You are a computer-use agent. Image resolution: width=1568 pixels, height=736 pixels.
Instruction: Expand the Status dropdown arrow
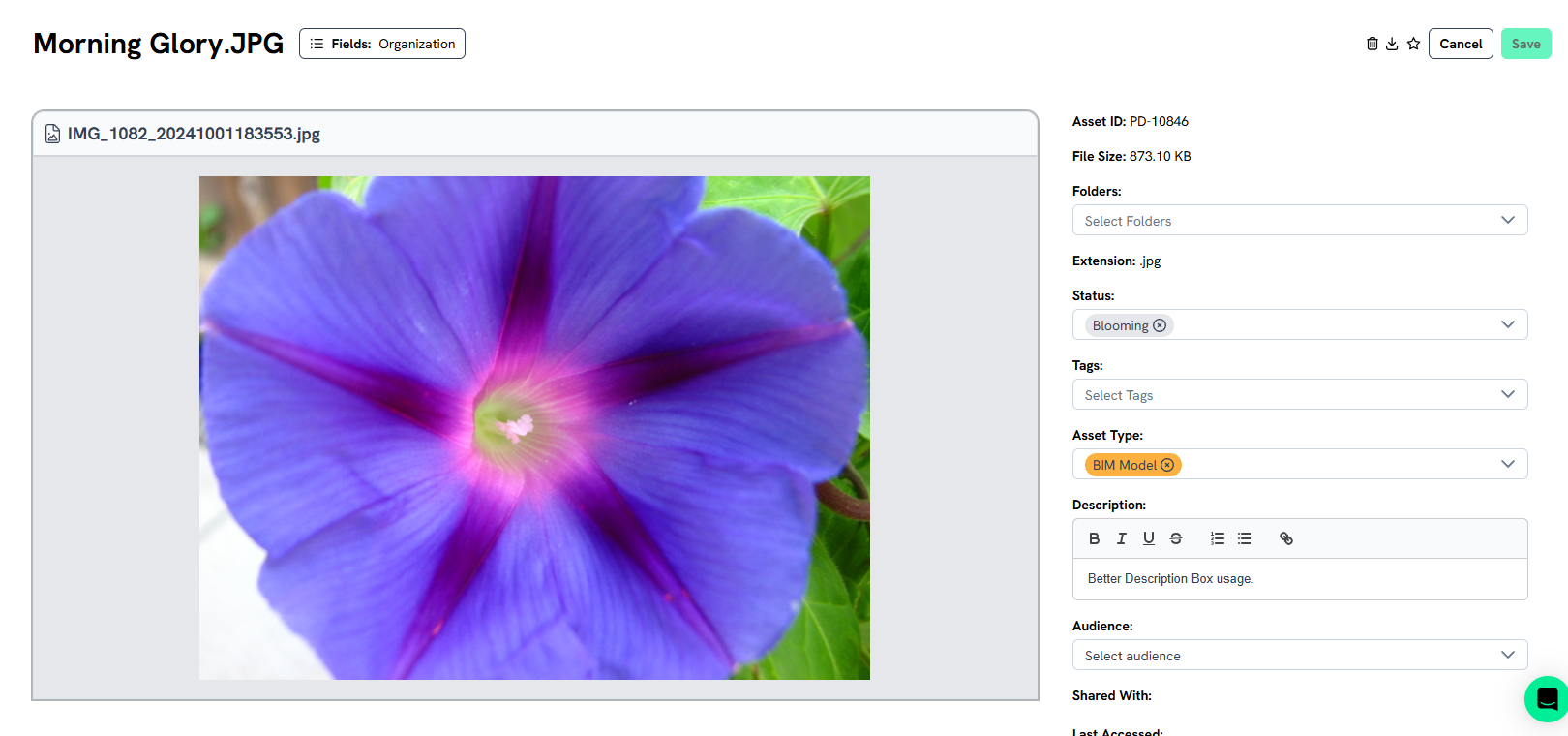tap(1508, 324)
